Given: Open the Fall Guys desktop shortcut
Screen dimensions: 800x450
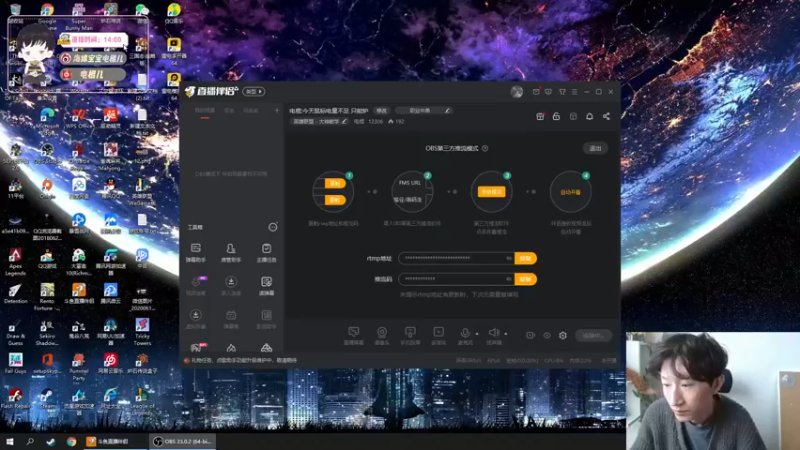Looking at the screenshot, I should pyautogui.click(x=15, y=363).
